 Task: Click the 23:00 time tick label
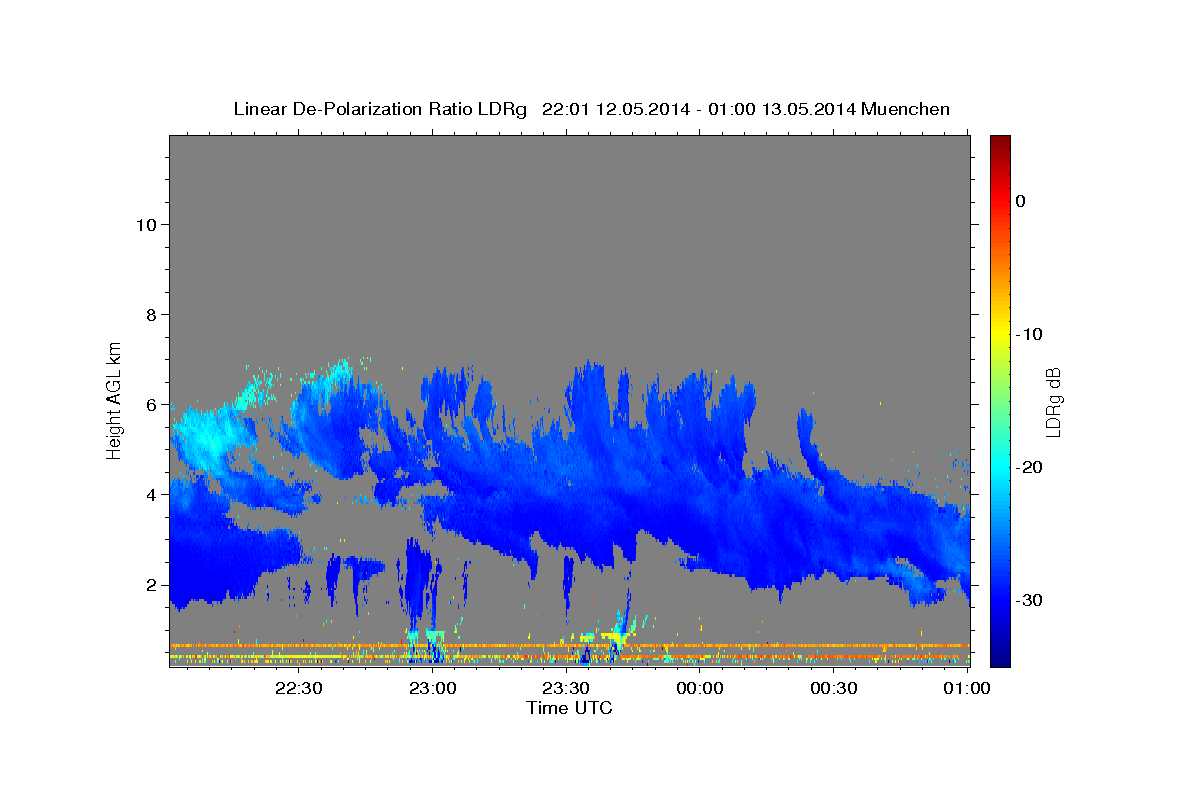[x=432, y=688]
